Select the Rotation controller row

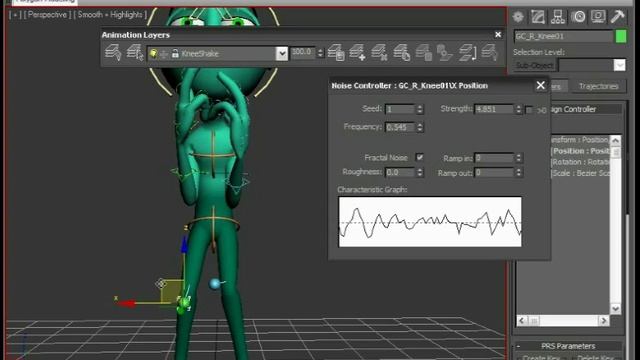[580, 162]
